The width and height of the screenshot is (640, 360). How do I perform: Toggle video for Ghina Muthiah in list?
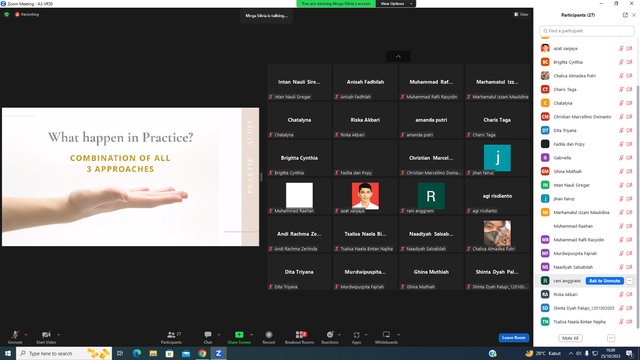(x=629, y=171)
